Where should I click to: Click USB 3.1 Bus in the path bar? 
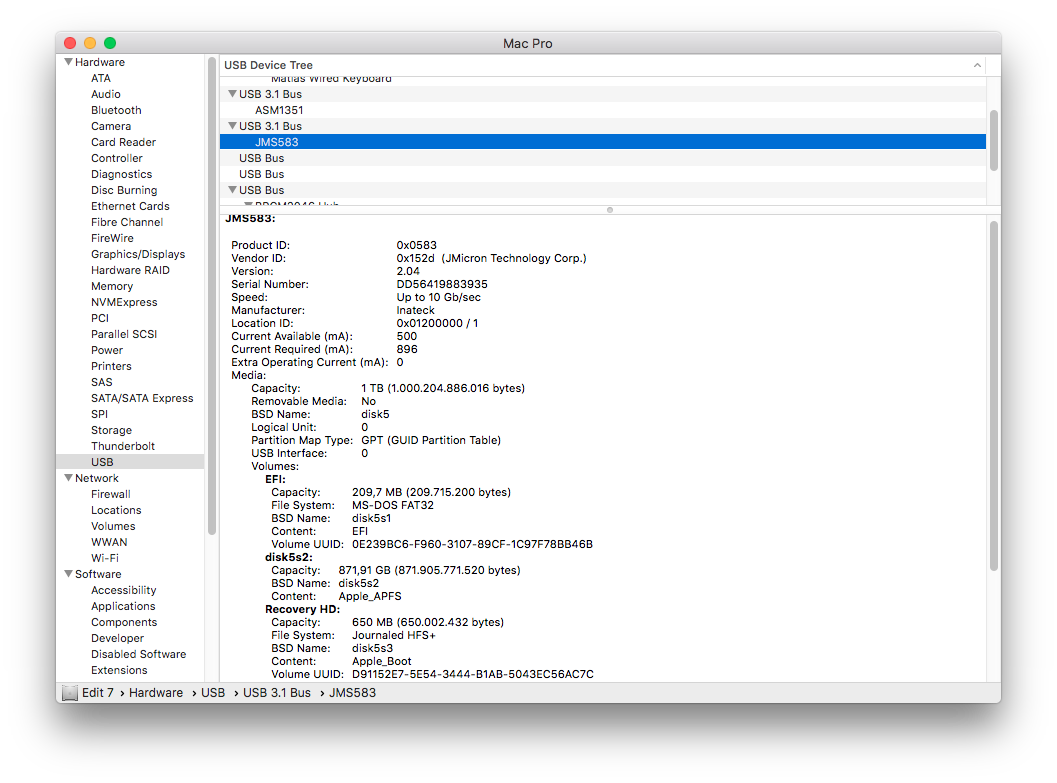pyautogui.click(x=277, y=693)
